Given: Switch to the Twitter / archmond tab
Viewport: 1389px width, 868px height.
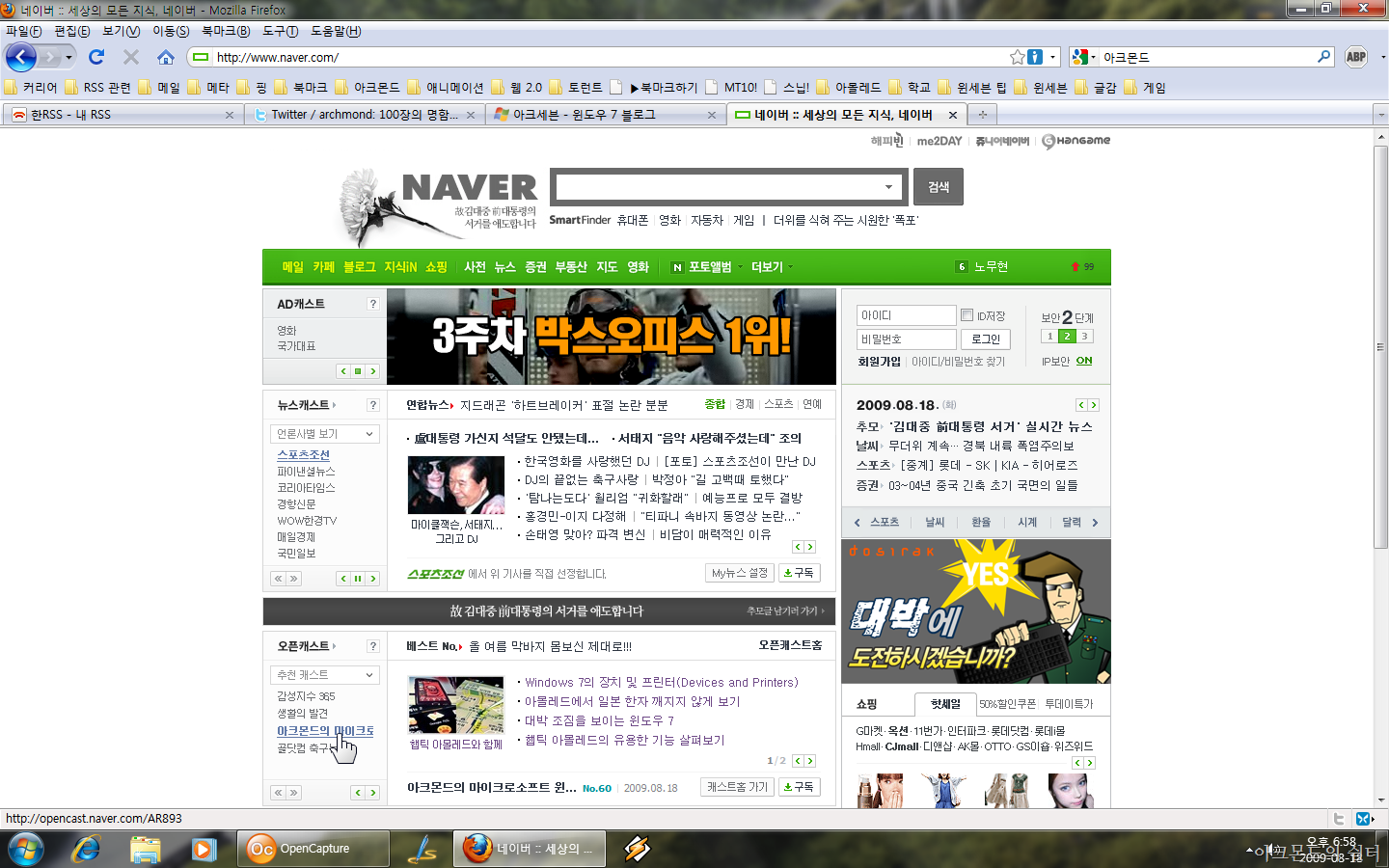Looking at the screenshot, I should coord(364,115).
